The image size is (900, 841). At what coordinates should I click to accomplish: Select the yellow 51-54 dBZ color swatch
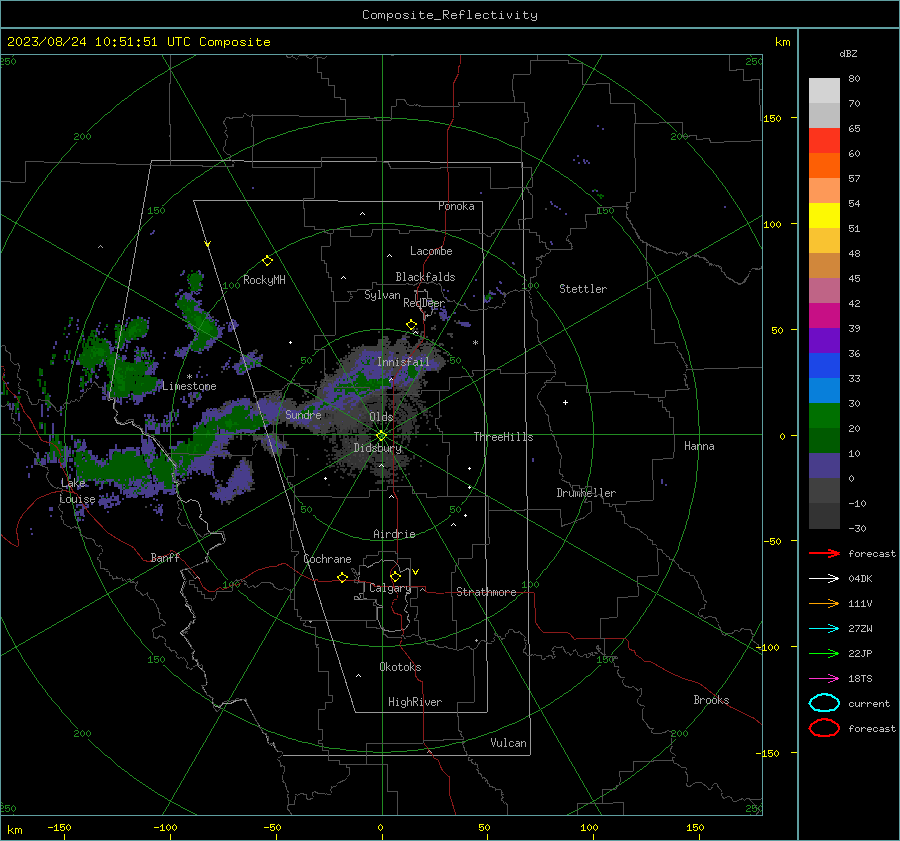(x=824, y=215)
